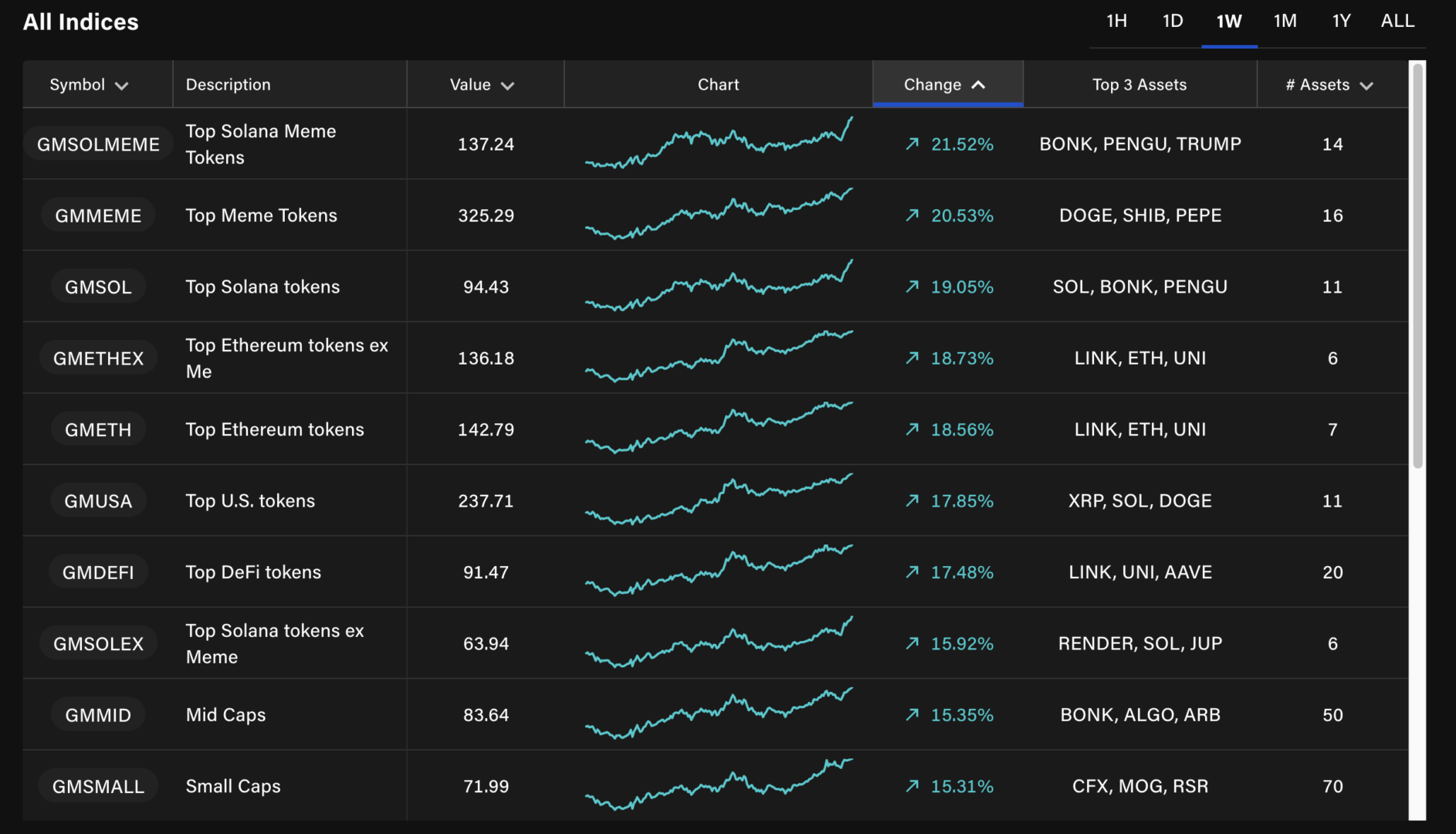The image size is (1456, 834).
Task: Click the value 94.43
Action: (486, 287)
